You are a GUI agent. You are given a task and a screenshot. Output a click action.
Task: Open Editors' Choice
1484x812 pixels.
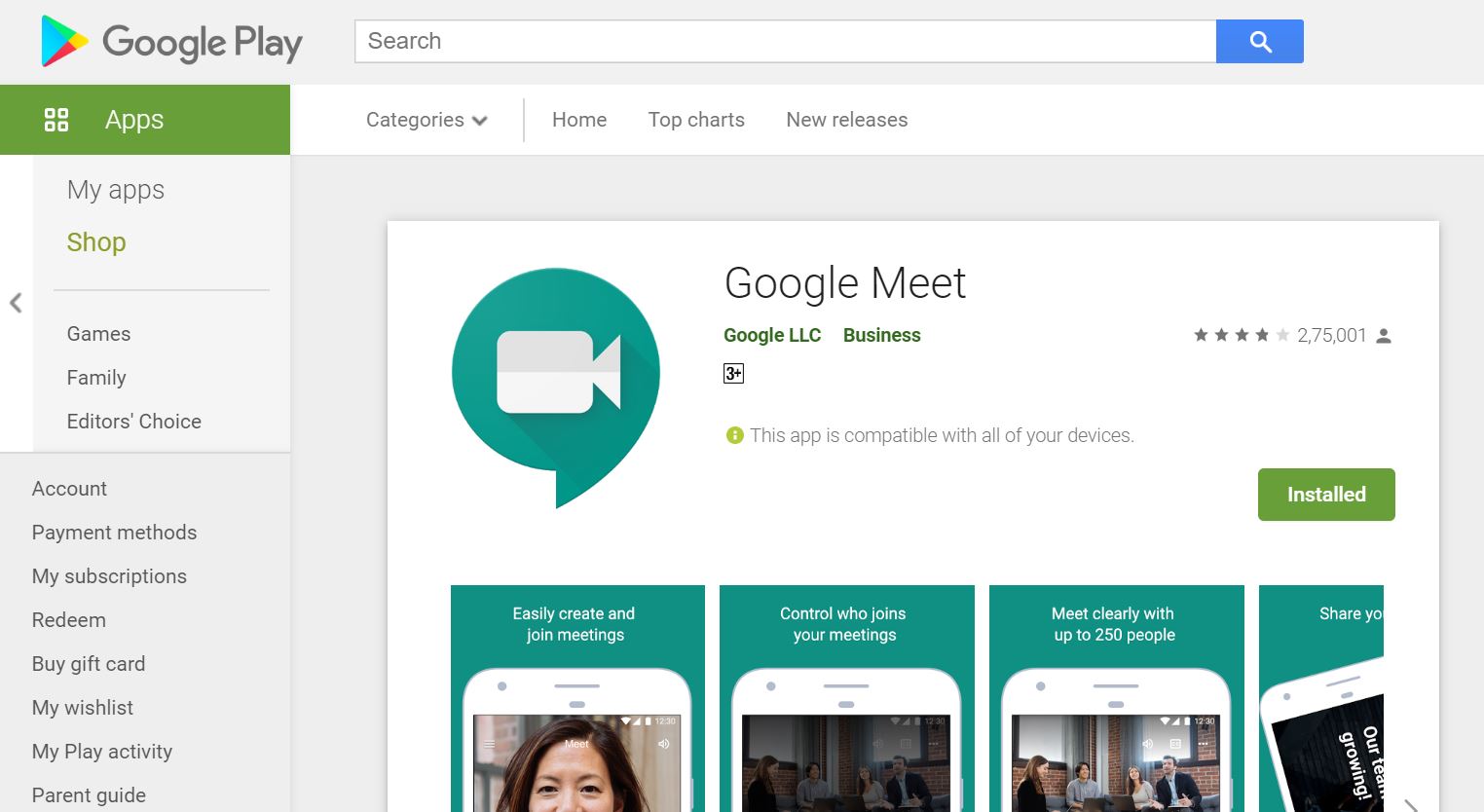(134, 422)
